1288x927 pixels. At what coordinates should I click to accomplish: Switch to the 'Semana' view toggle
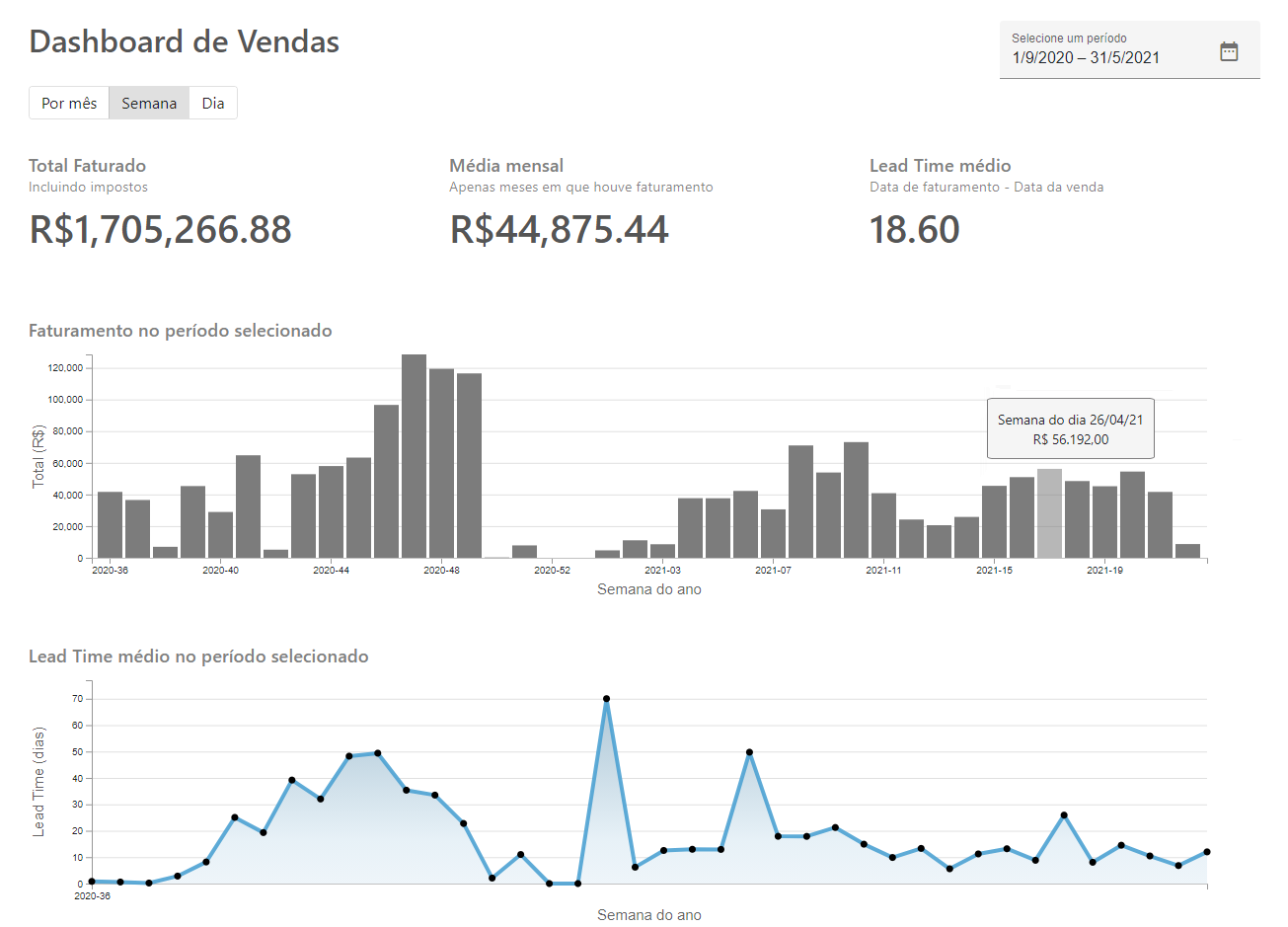pyautogui.click(x=149, y=103)
